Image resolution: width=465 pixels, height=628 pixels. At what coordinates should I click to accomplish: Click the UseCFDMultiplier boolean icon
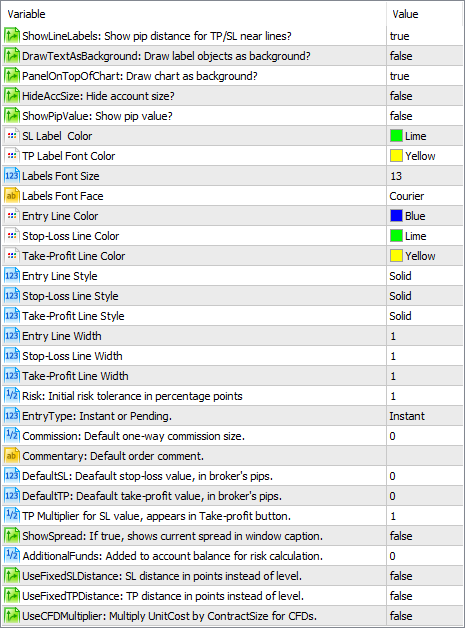(12, 616)
